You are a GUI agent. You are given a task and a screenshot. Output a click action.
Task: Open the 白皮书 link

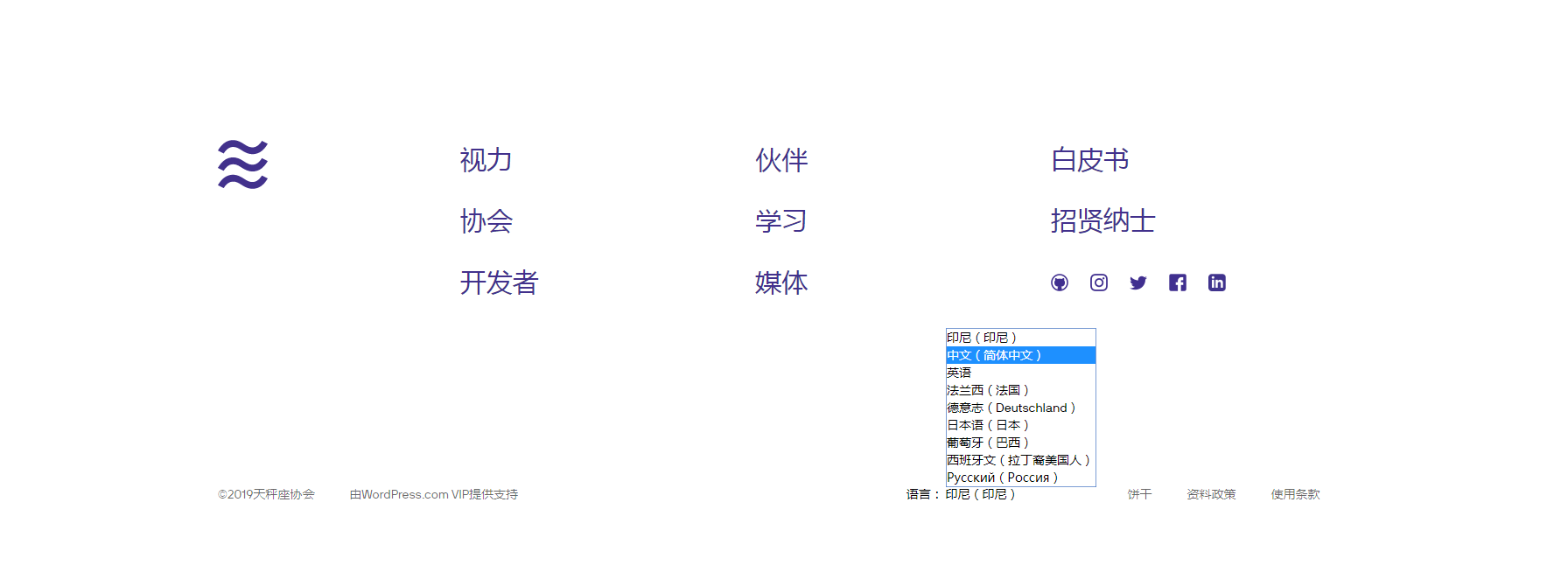1089,160
